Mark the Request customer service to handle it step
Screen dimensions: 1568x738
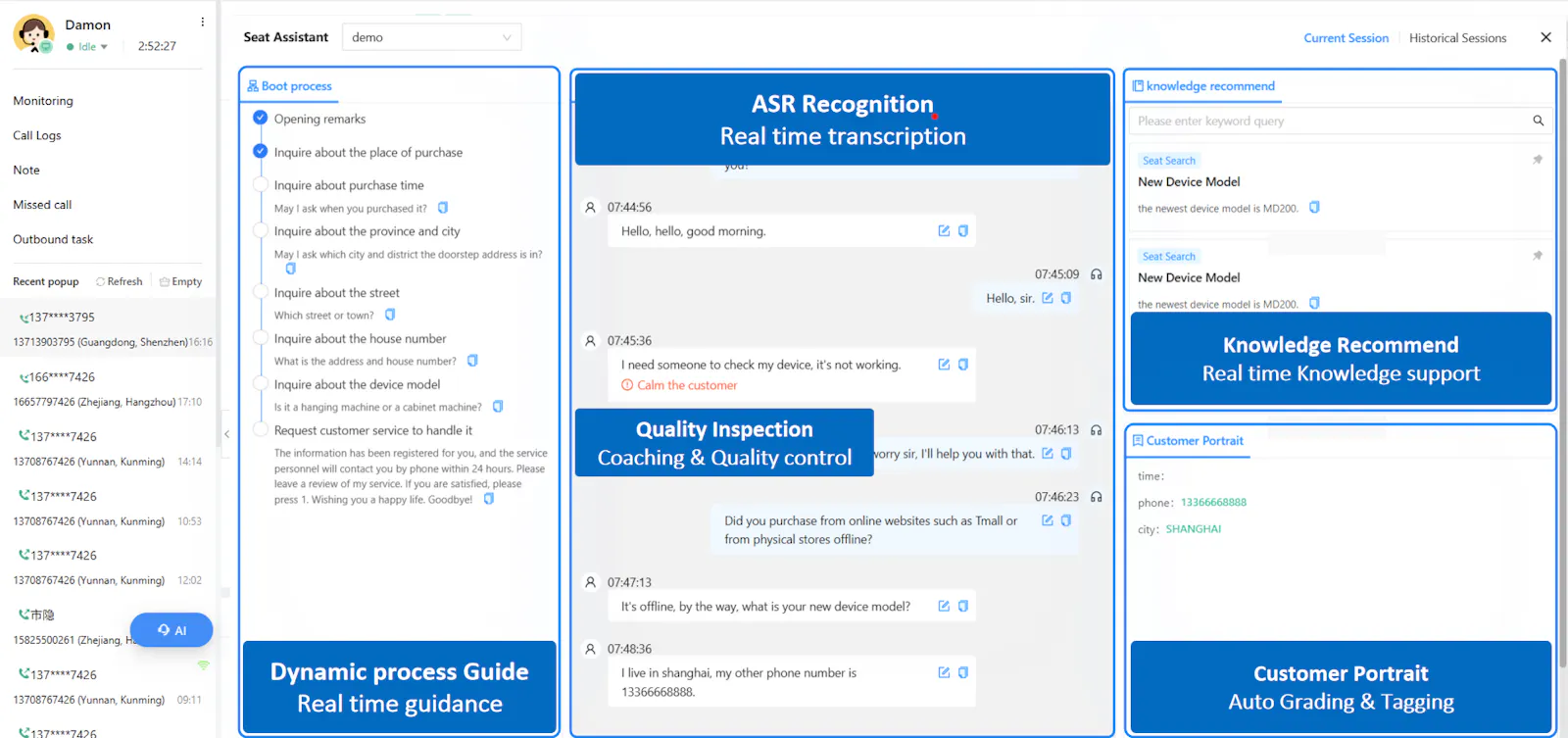tap(260, 429)
